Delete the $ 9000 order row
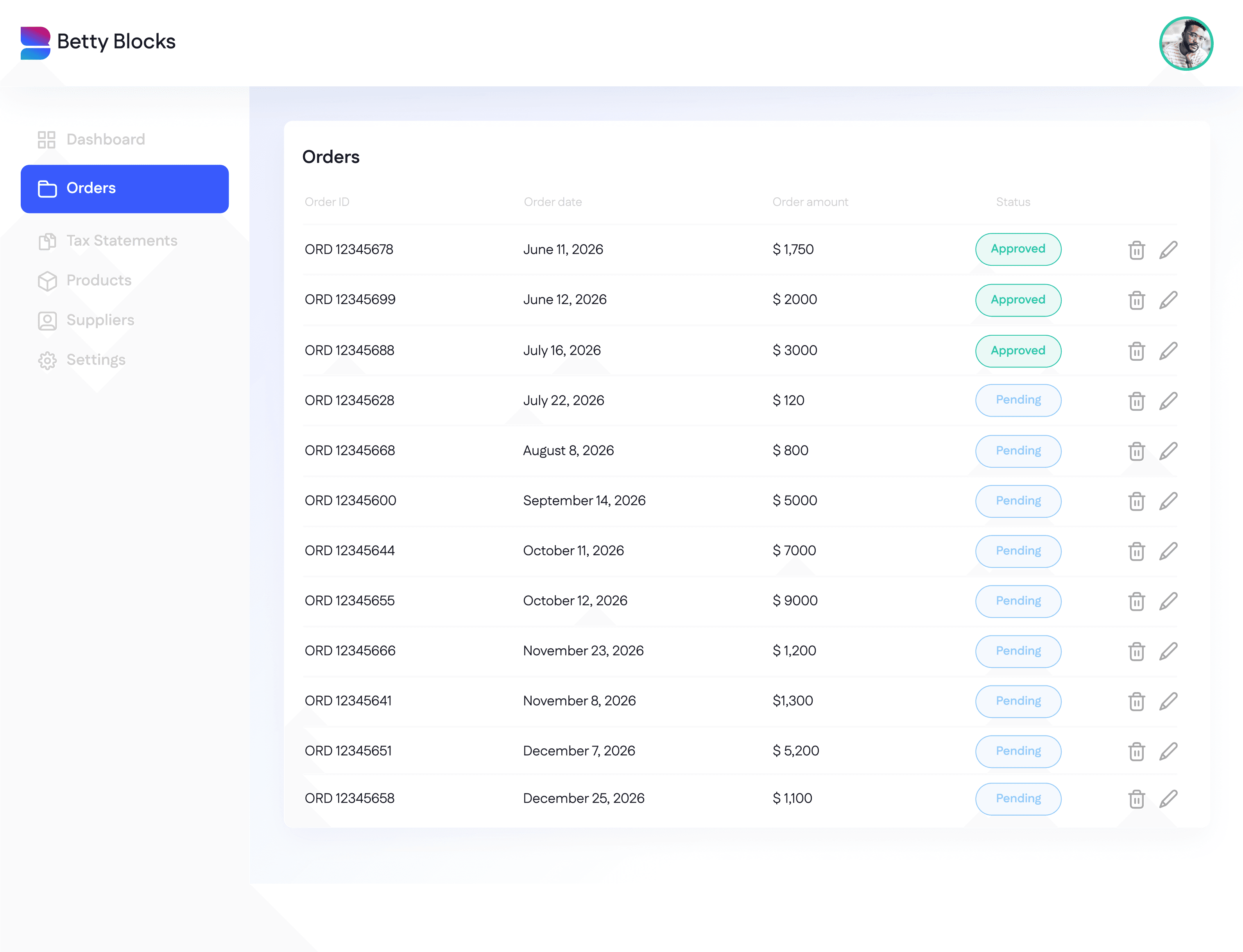The image size is (1243, 952). [x=1136, y=601]
